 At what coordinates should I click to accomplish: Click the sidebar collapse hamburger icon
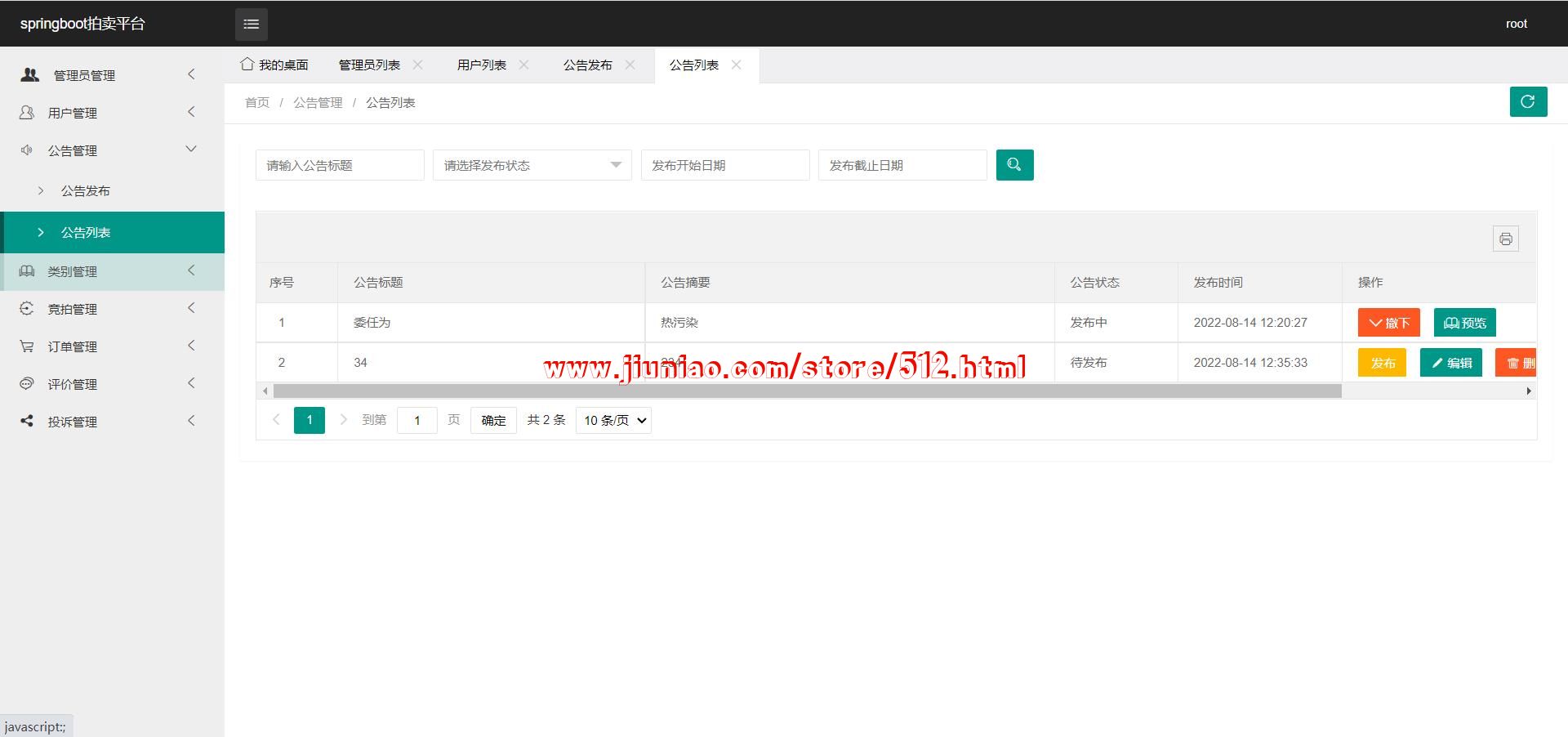pyautogui.click(x=252, y=25)
